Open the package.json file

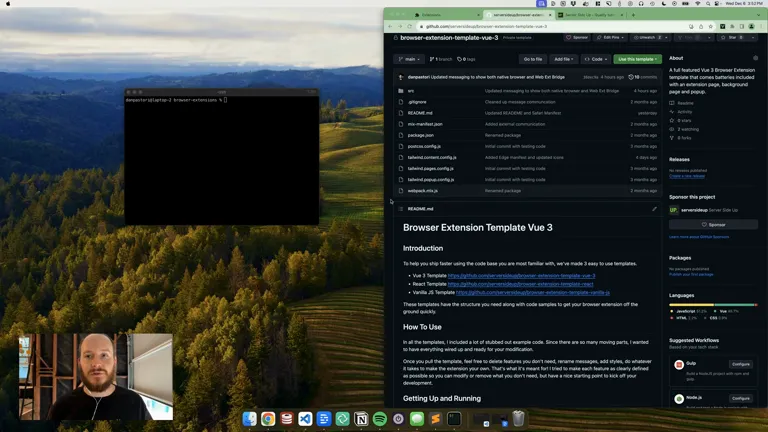tap(420, 135)
